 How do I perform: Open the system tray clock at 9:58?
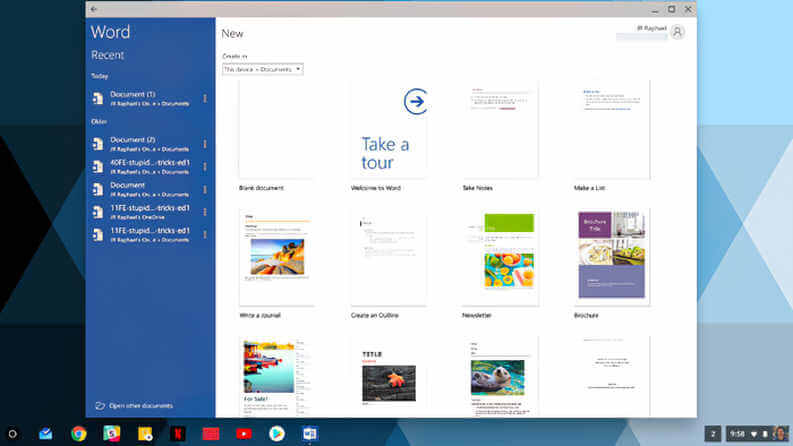737,434
